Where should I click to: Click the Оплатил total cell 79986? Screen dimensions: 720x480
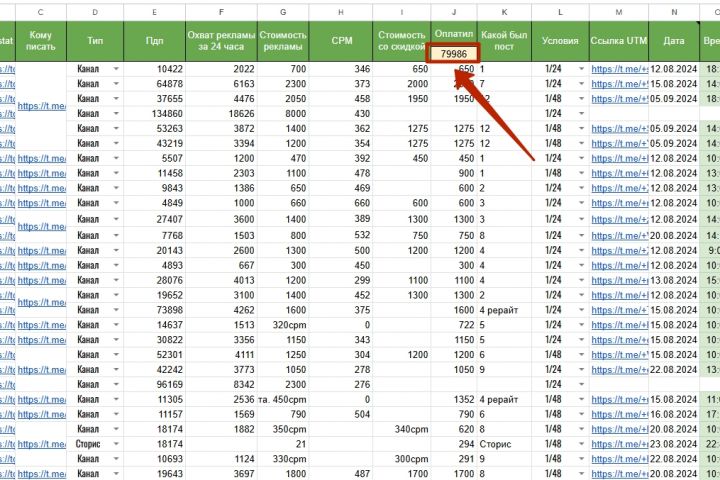(454, 54)
